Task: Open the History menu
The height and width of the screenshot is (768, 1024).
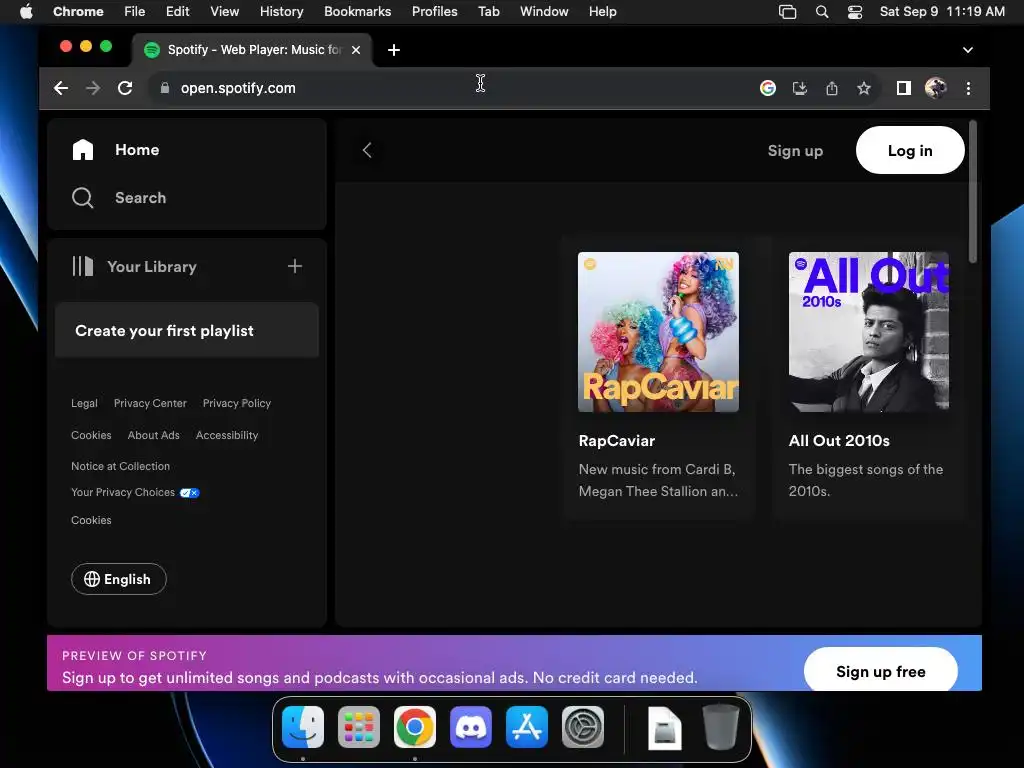Action: click(281, 12)
